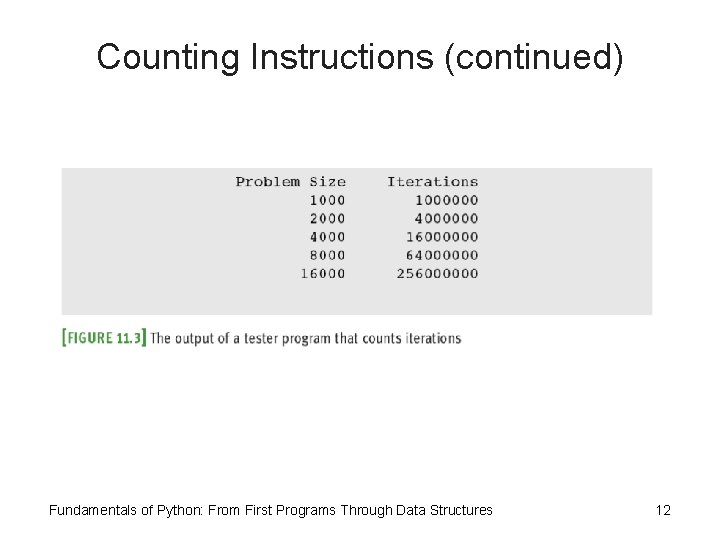Image resolution: width=720 pixels, height=540 pixels.
Task: Click the green FIGURE 11.3 label
Action: coord(104,338)
